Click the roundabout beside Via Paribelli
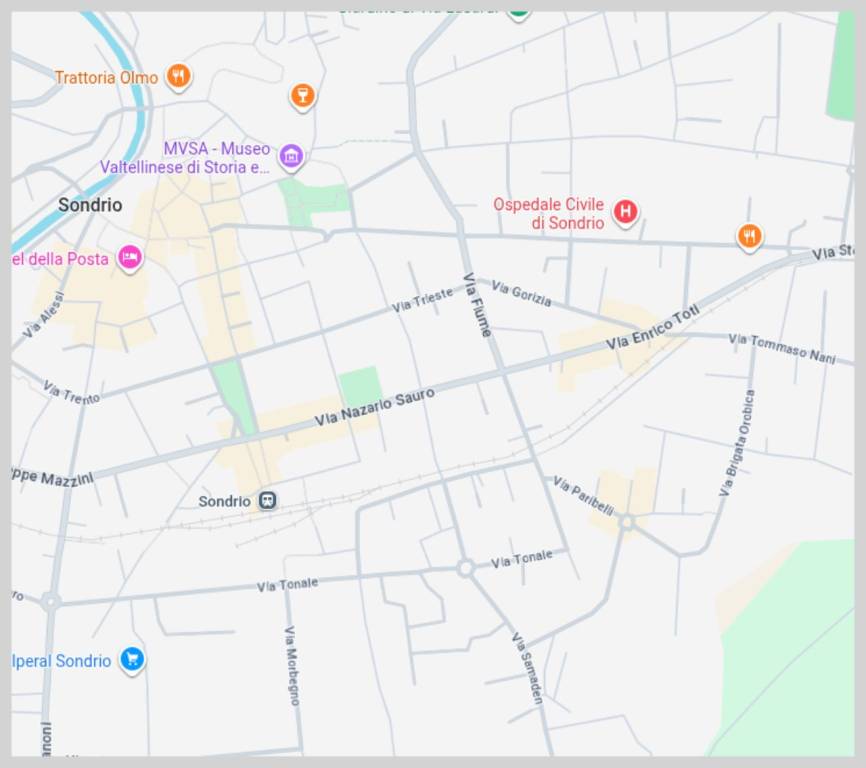 pyautogui.click(x=627, y=522)
